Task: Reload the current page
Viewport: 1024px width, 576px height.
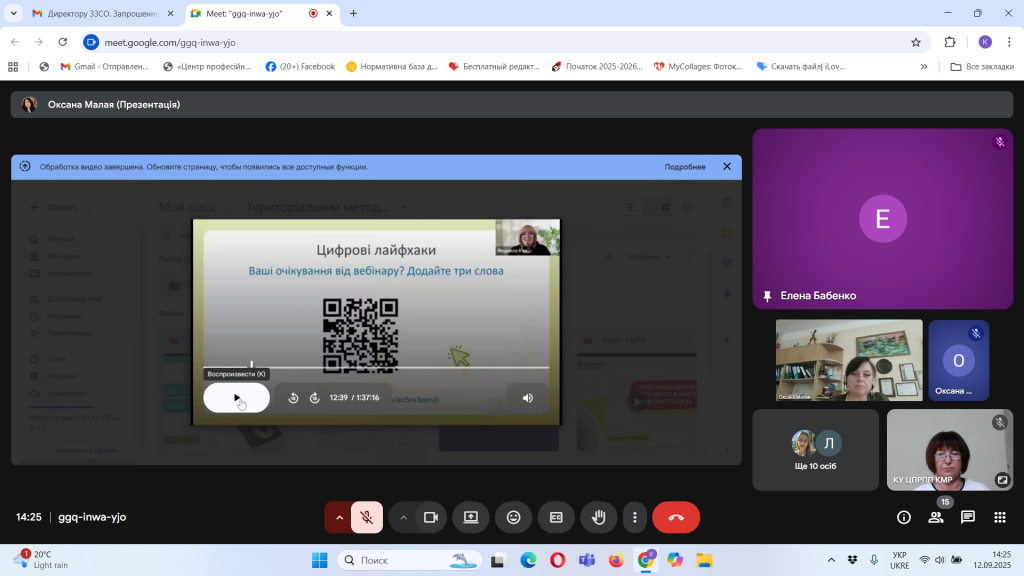Action: [x=63, y=42]
